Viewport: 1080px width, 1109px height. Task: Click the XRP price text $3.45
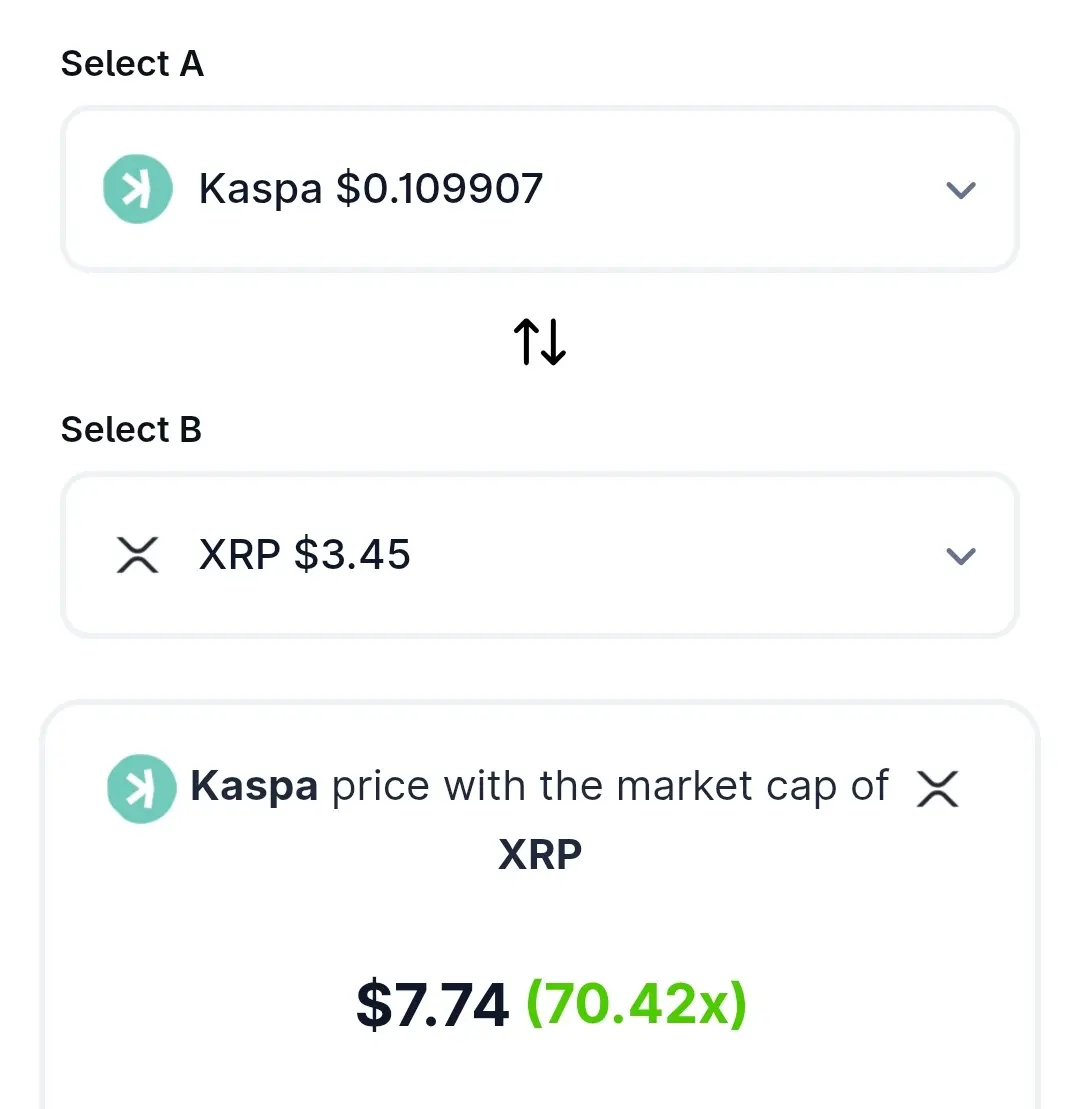click(352, 554)
